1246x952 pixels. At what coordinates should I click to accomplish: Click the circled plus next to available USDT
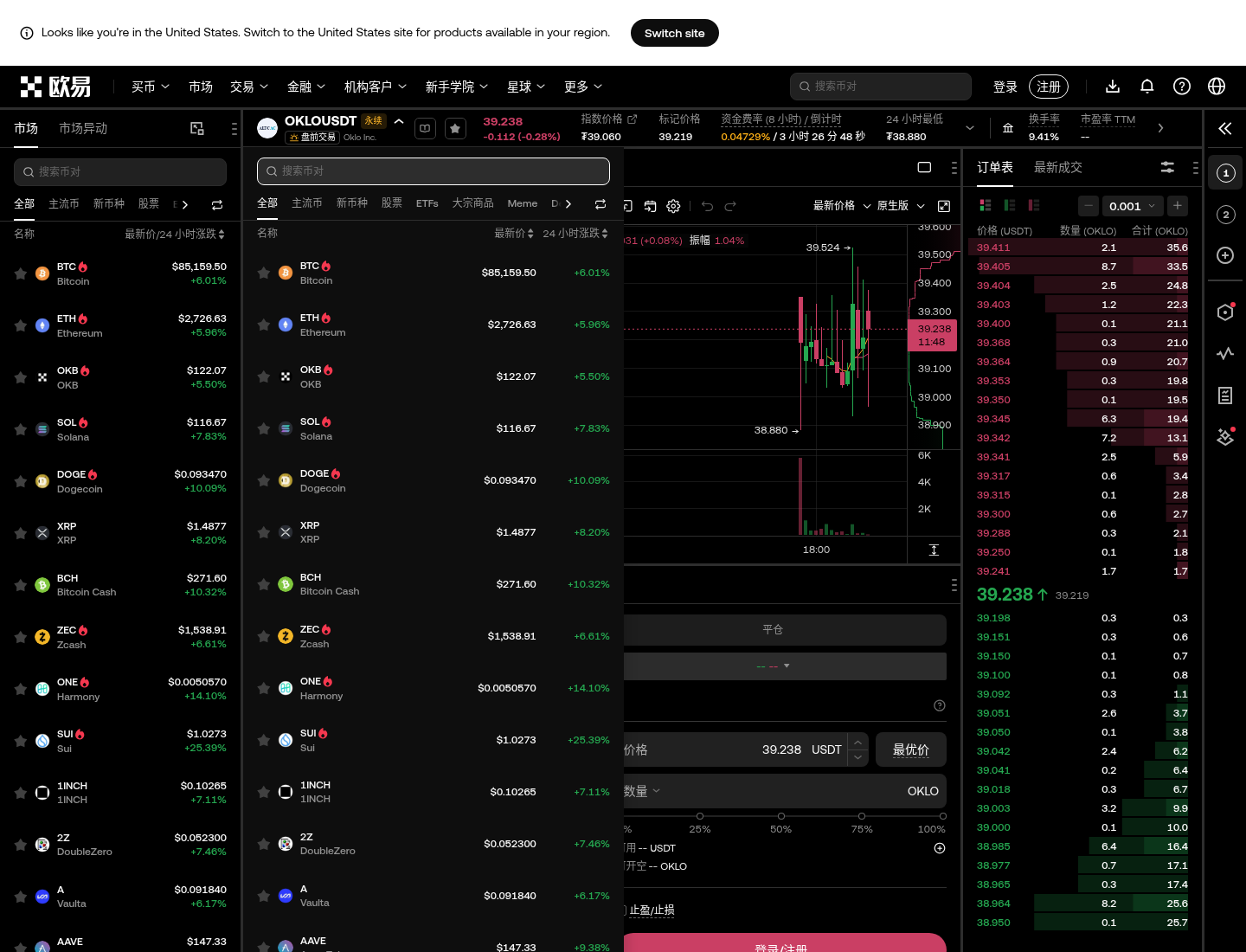coord(940,848)
